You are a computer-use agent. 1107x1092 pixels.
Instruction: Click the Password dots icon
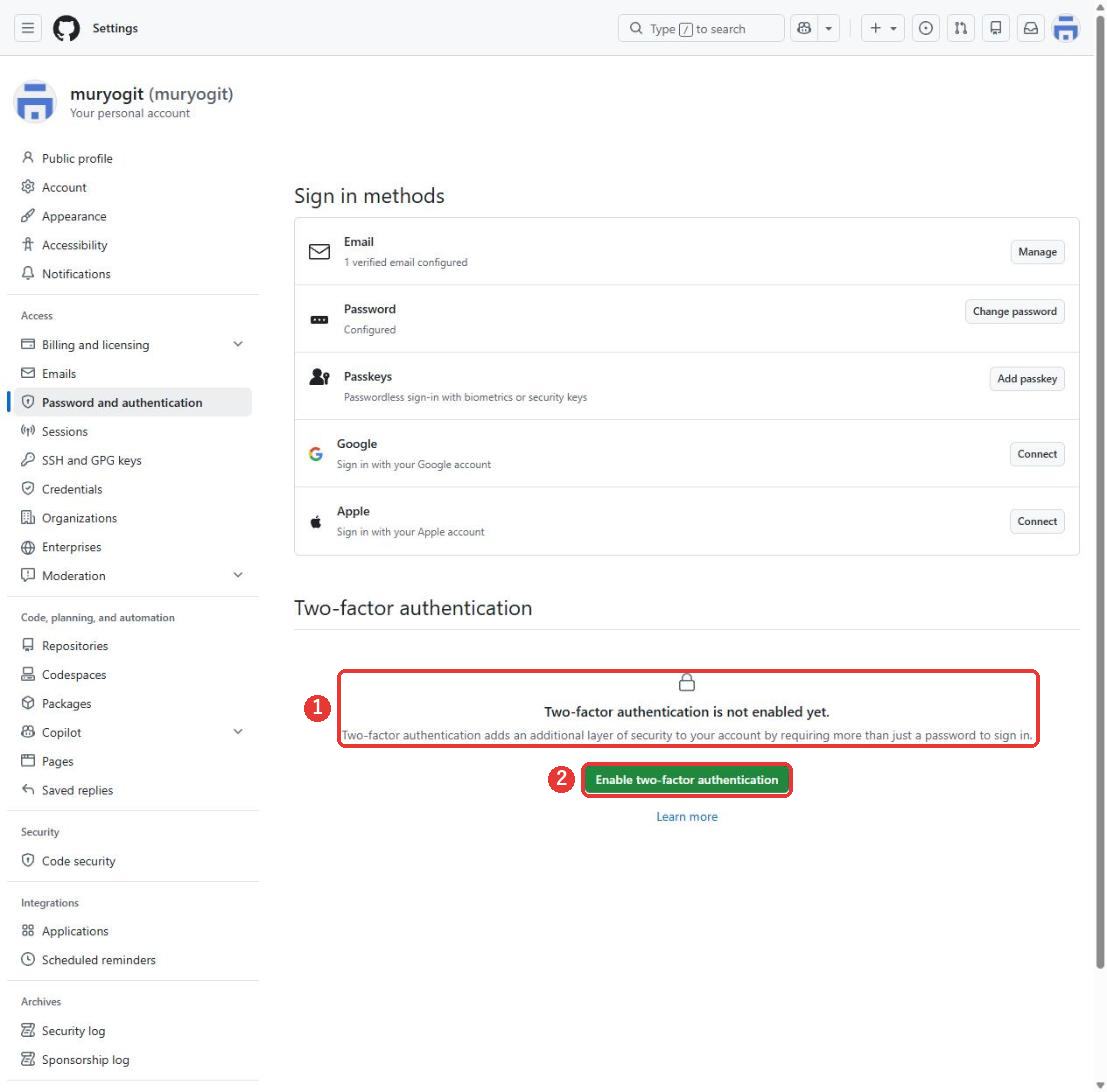click(319, 320)
